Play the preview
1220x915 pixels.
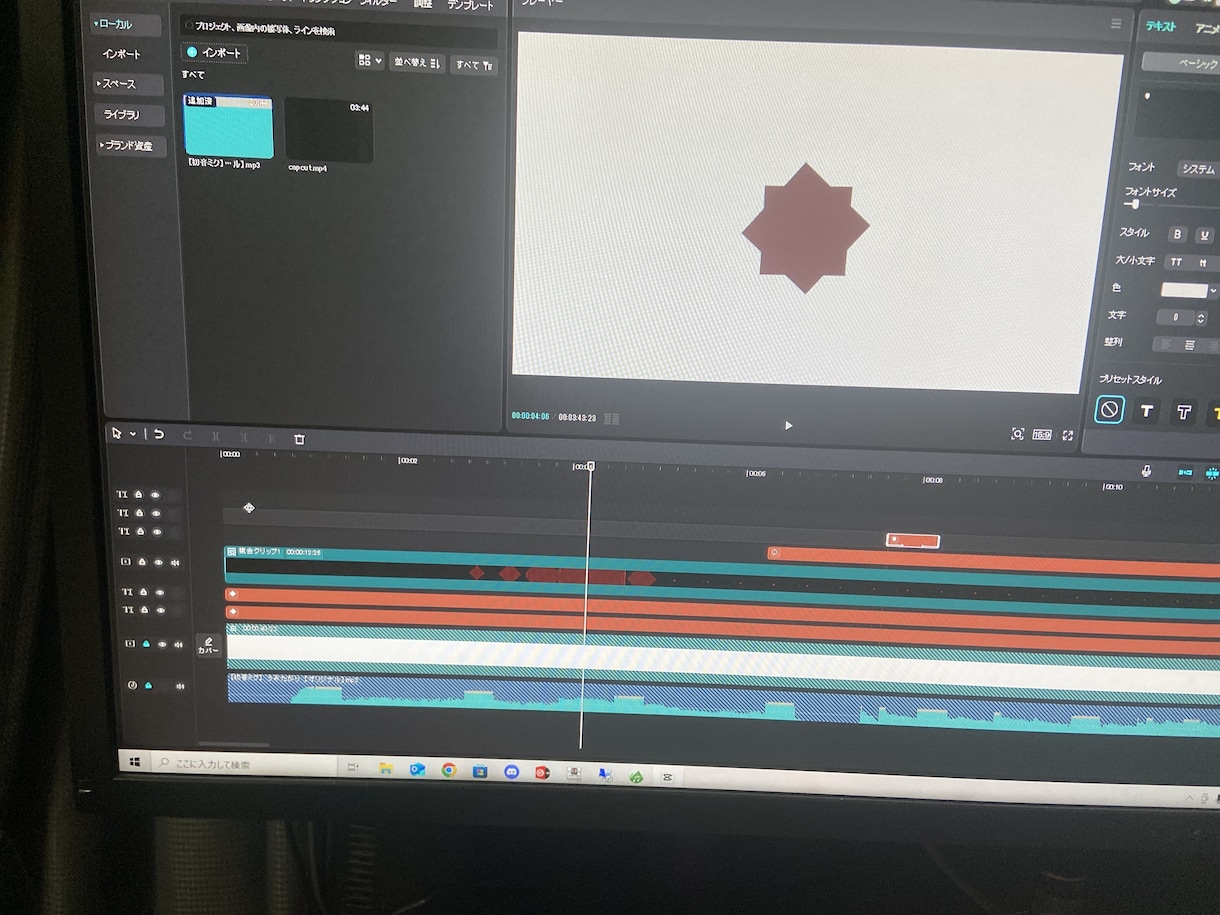pyautogui.click(x=788, y=425)
